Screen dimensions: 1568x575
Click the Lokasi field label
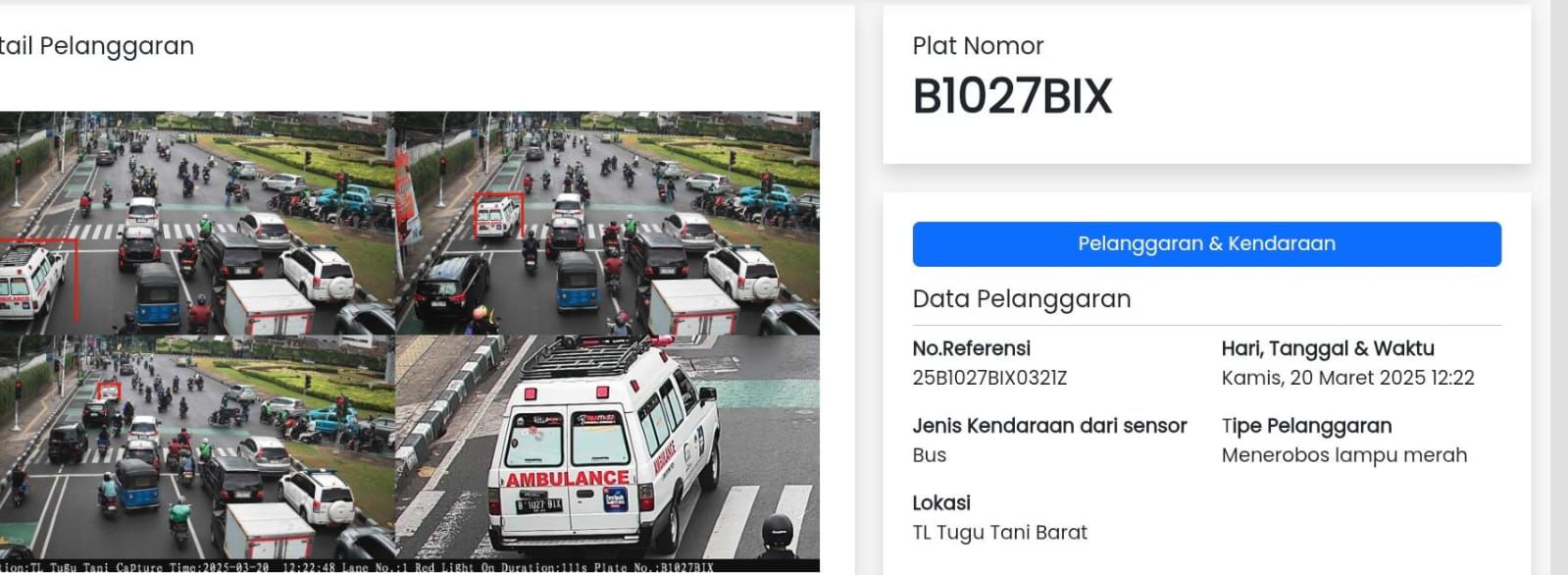(x=941, y=503)
